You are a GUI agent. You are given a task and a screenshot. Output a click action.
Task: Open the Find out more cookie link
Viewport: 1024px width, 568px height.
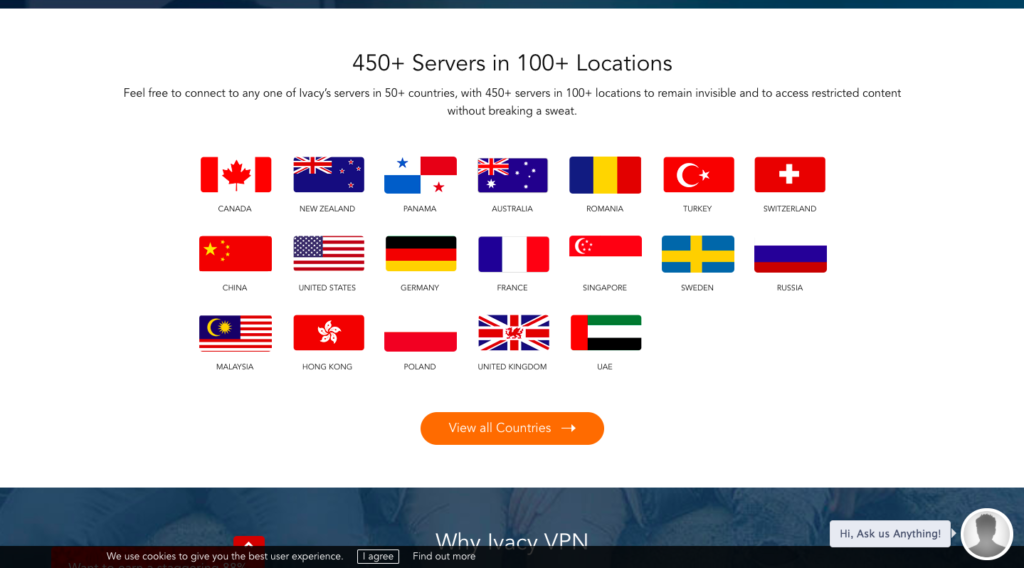click(444, 556)
